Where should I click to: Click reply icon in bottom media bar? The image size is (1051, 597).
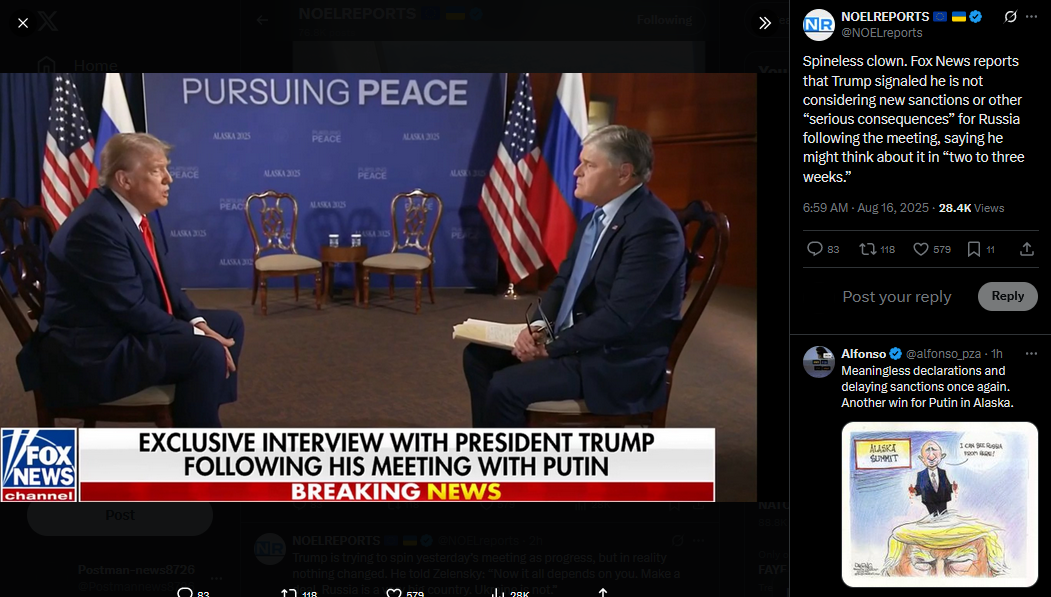[x=185, y=593]
